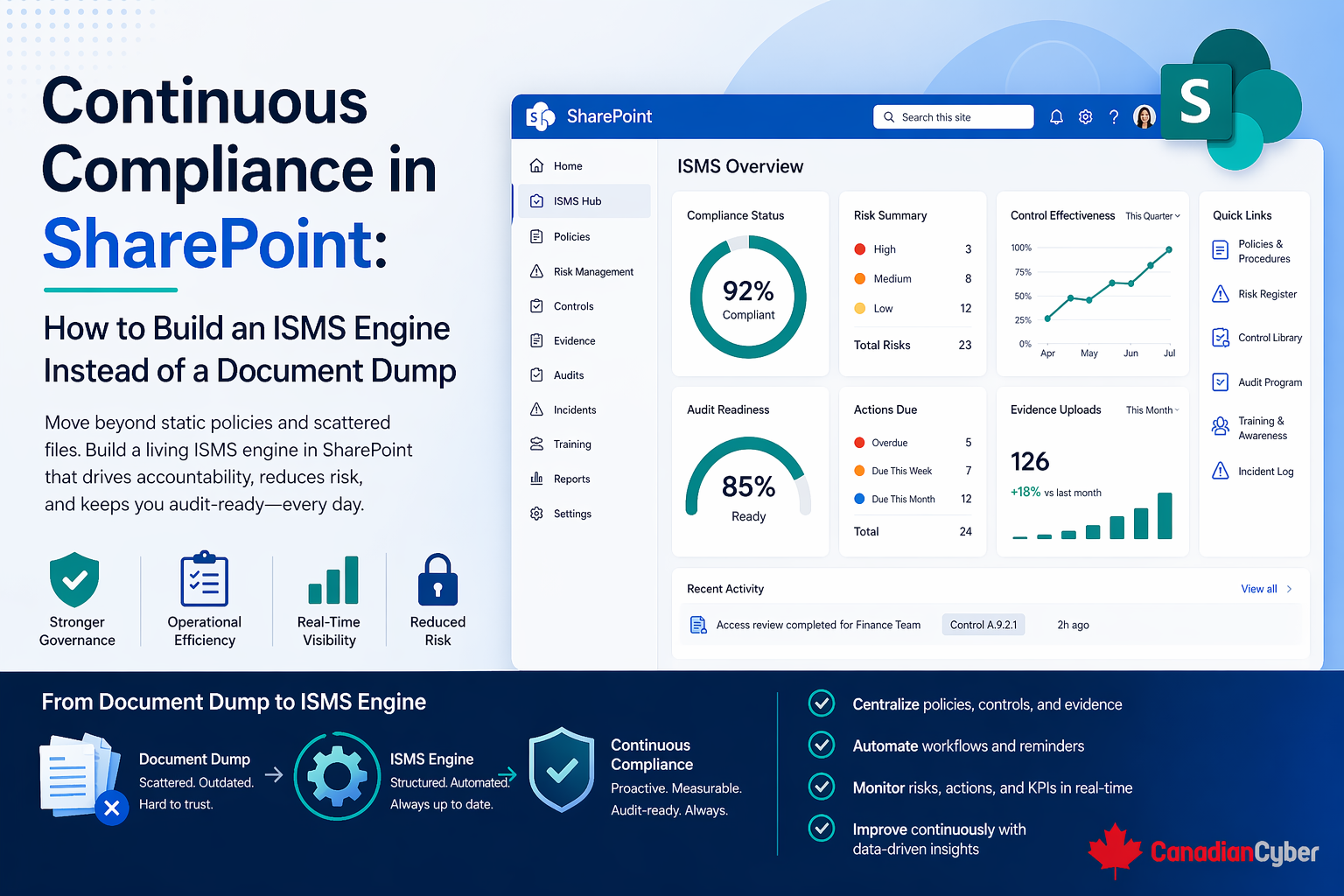Click the Access review document icon

pyautogui.click(x=698, y=625)
